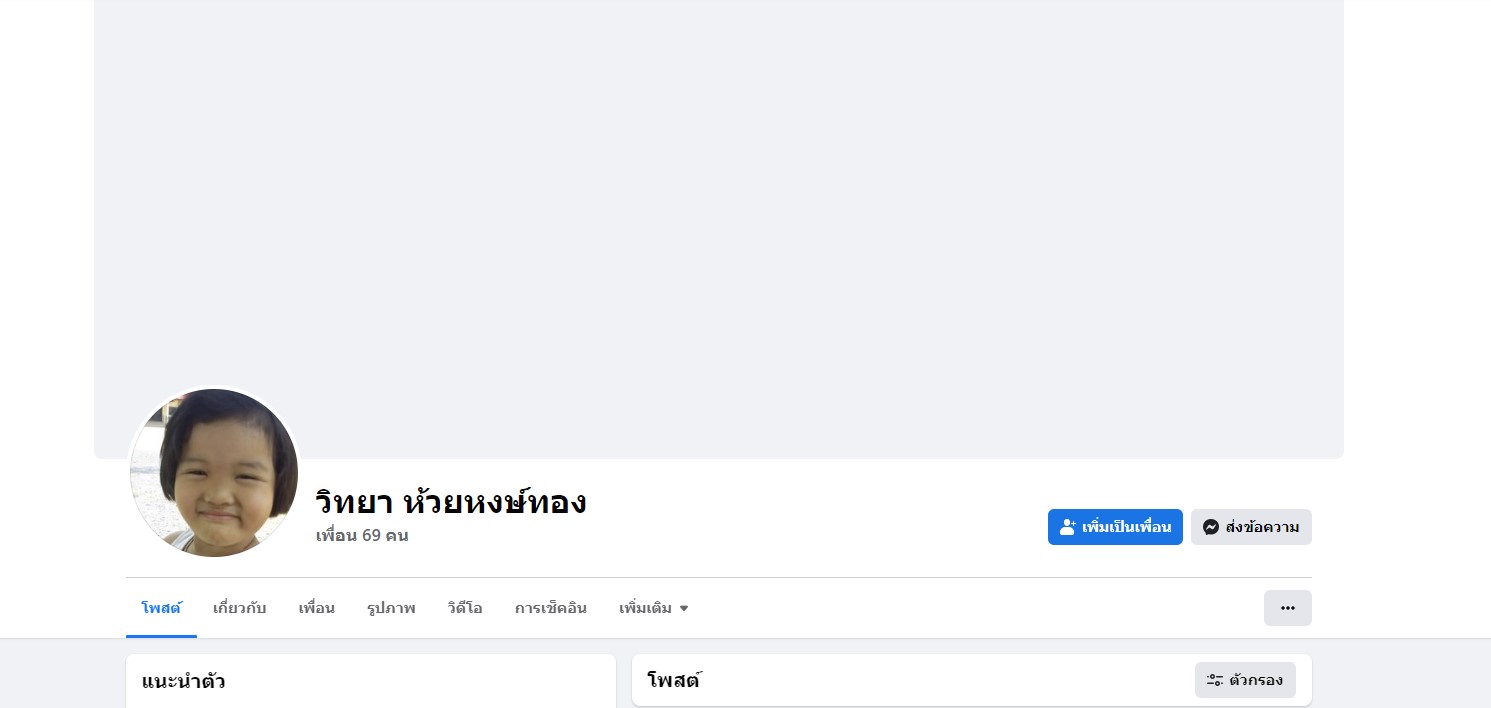The image size is (1491, 708).
Task: Open the circular profile picture
Action: 214,472
